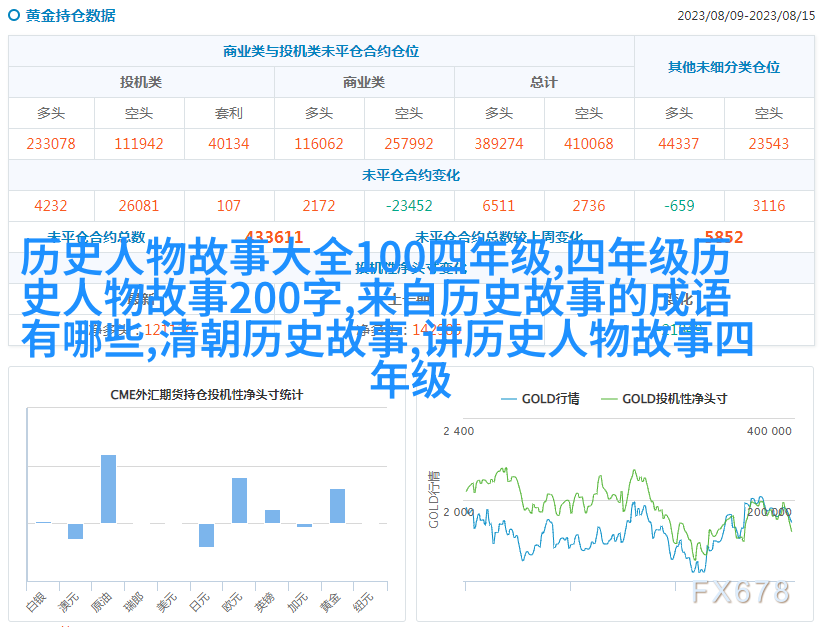
Task: Click the 黄金 bar in the chart
Action: tap(337, 505)
